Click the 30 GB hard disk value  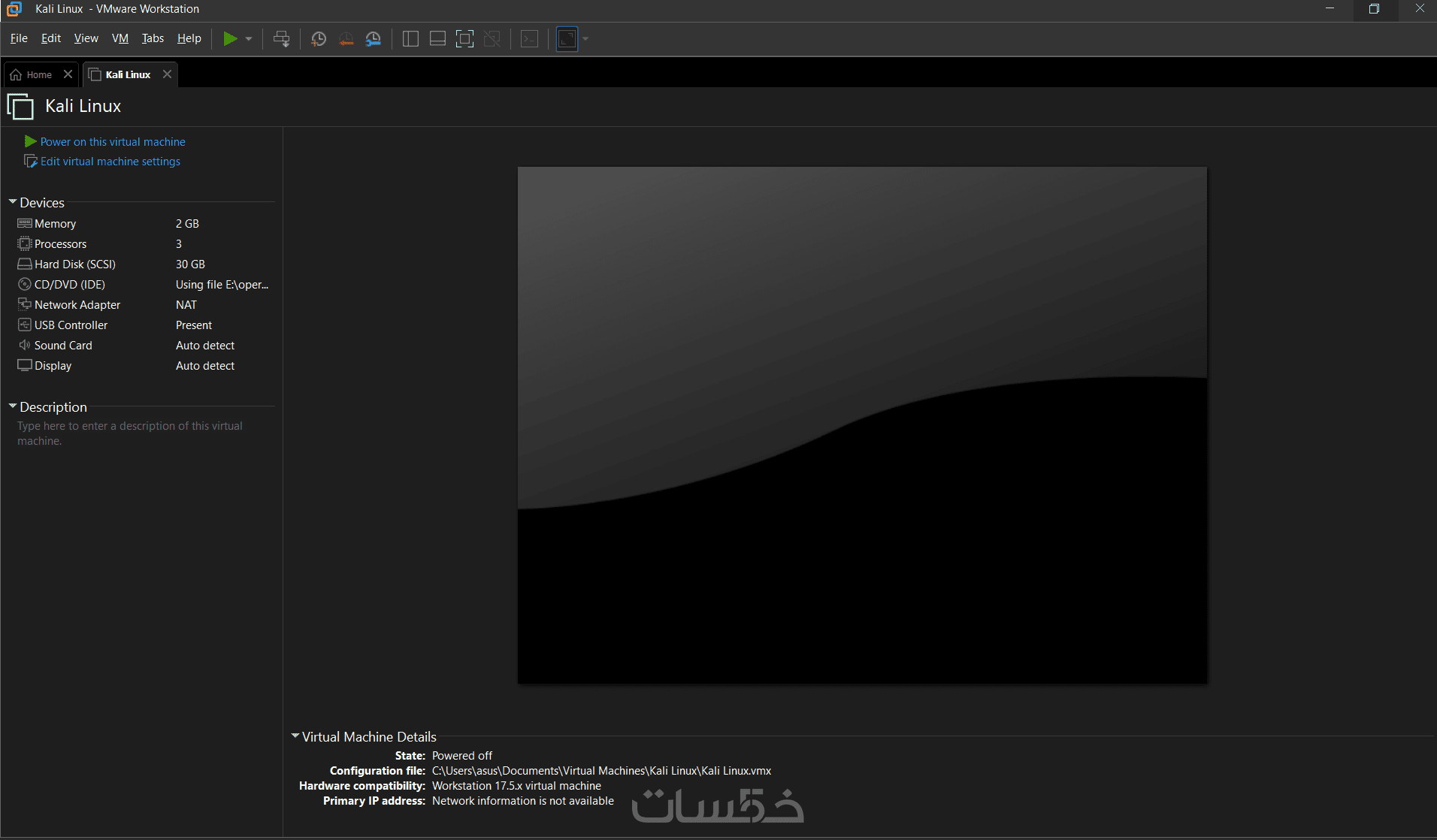pos(190,264)
